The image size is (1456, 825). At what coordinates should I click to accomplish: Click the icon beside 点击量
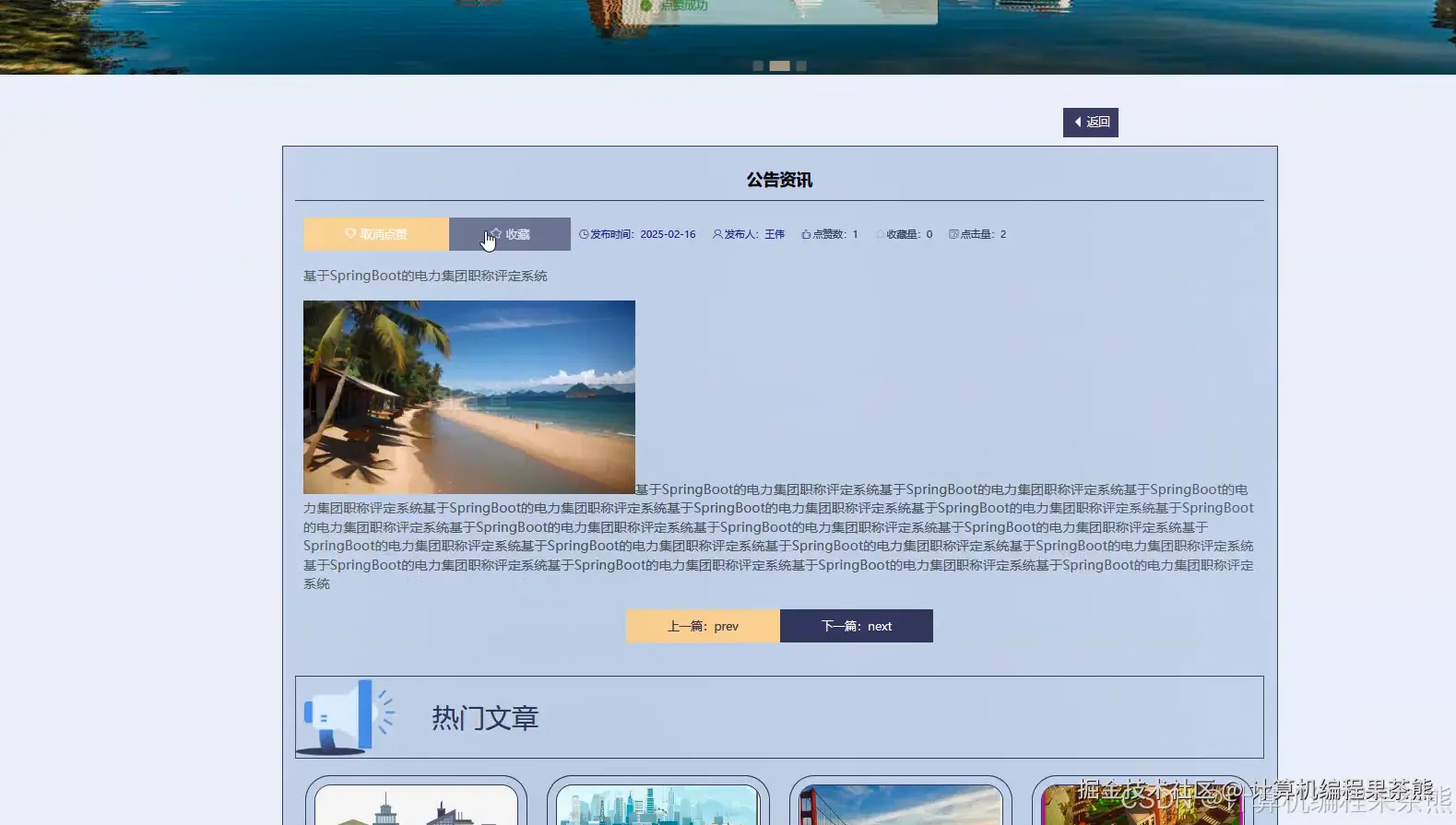click(x=953, y=234)
